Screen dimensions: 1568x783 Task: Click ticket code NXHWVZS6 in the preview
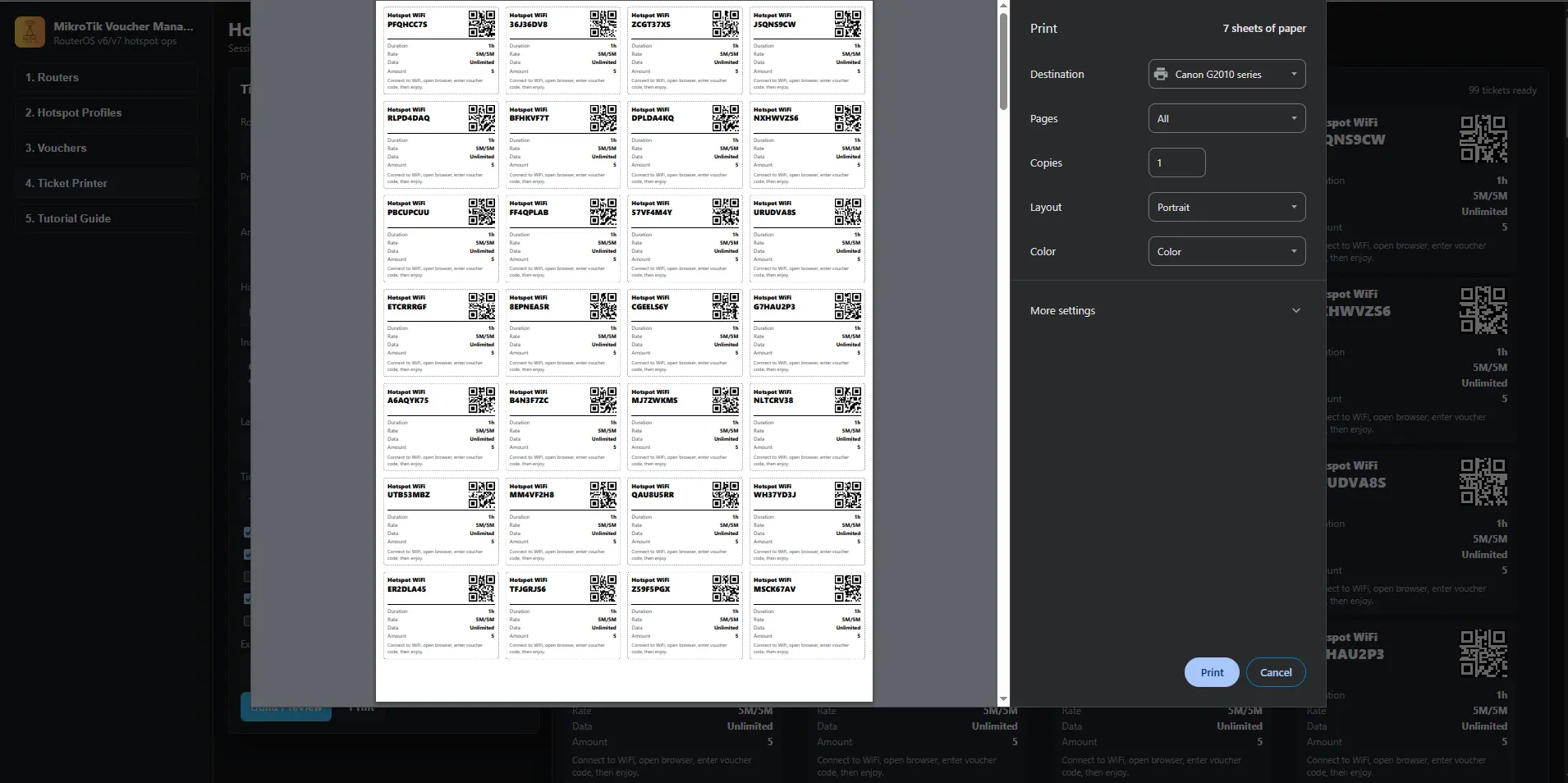point(776,118)
